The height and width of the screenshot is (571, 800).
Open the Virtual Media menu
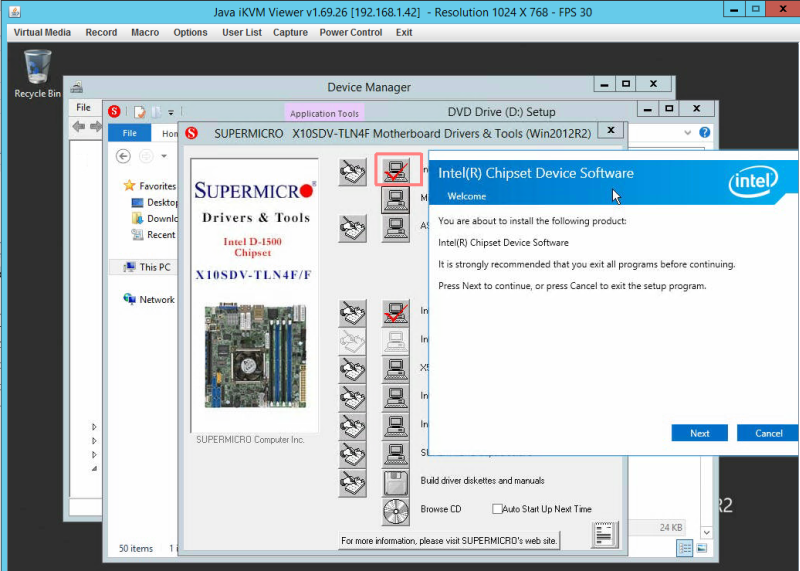(42, 32)
